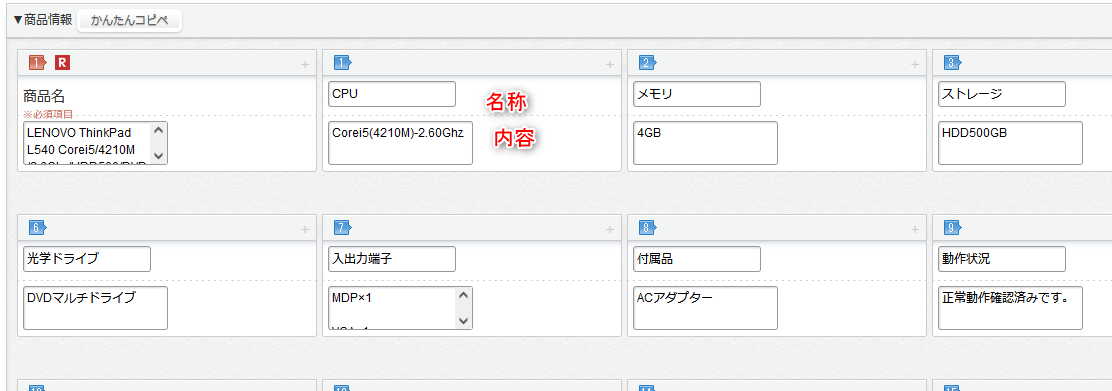Click the ACアダプター content text area
This screenshot has height=391, width=1112.
pyautogui.click(x=706, y=308)
